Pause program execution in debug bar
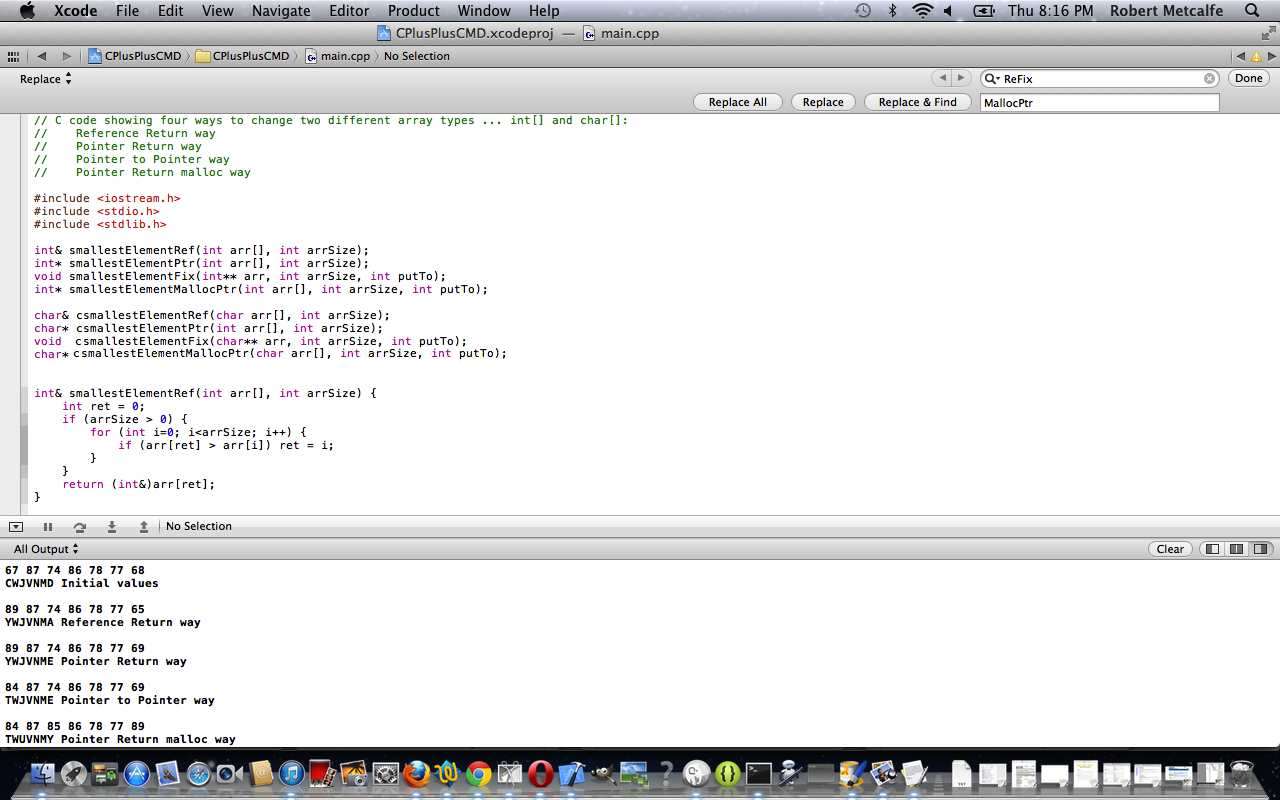This screenshot has height=800, width=1280. 47,526
